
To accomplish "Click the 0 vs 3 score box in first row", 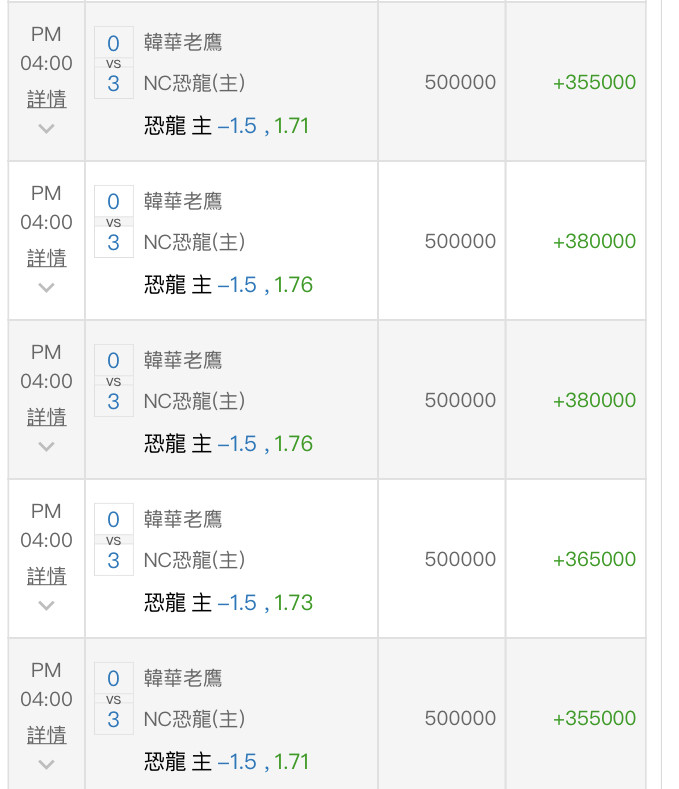I will [x=114, y=62].
